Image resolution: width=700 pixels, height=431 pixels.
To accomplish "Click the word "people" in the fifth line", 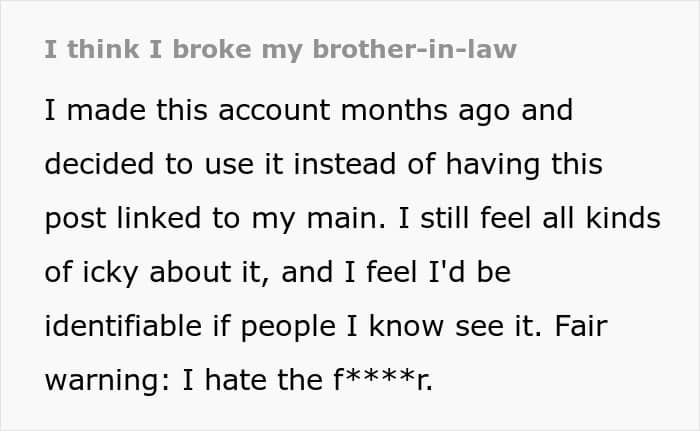I will [x=288, y=327].
